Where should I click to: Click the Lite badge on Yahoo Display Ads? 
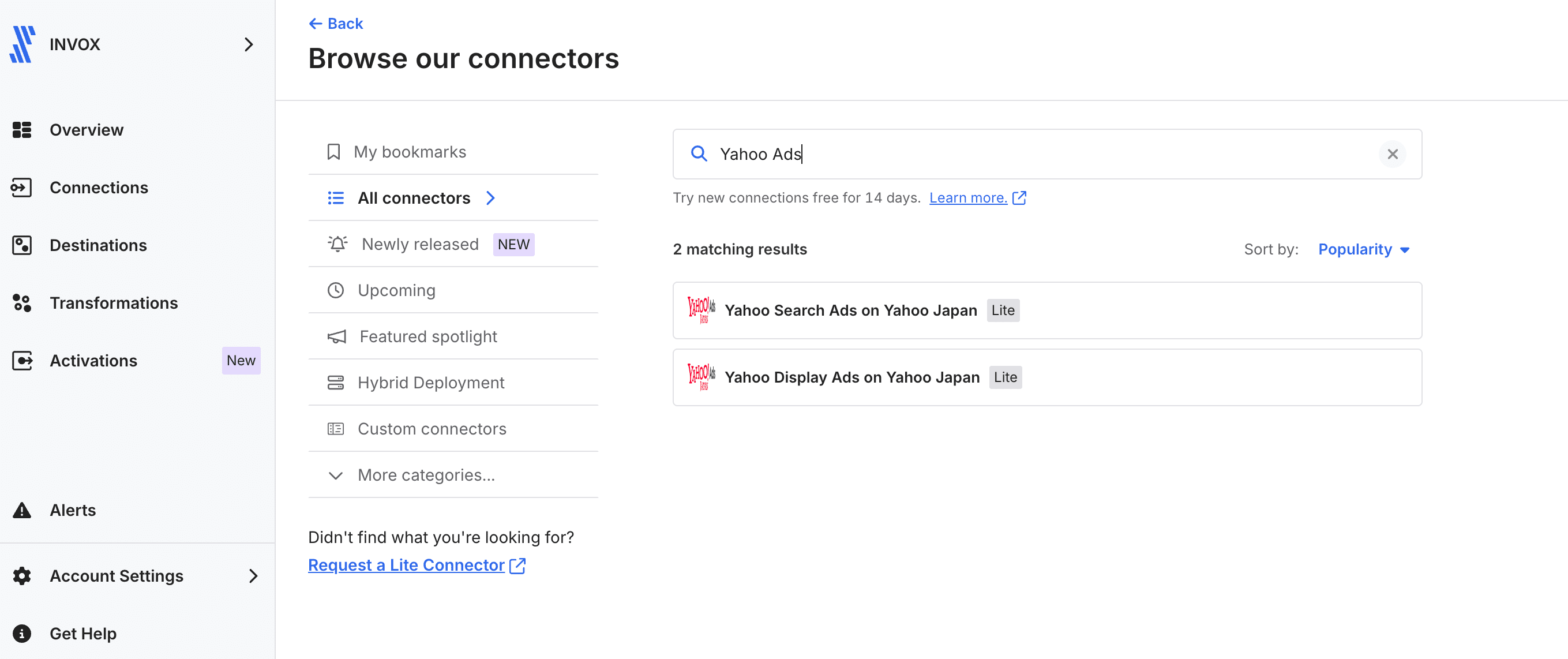1005,377
